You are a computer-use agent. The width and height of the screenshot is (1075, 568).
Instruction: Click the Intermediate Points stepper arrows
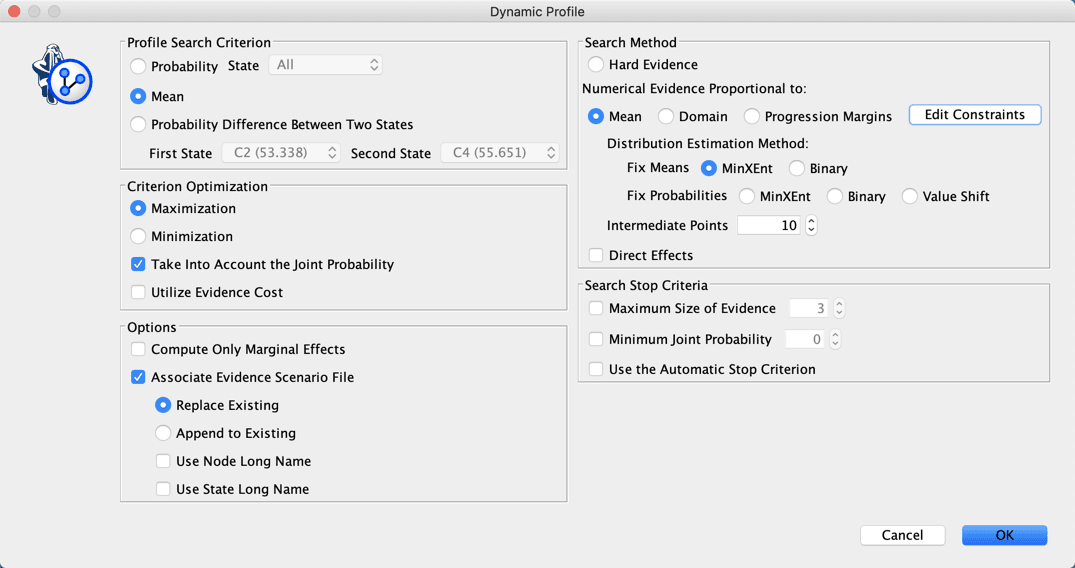coord(811,225)
